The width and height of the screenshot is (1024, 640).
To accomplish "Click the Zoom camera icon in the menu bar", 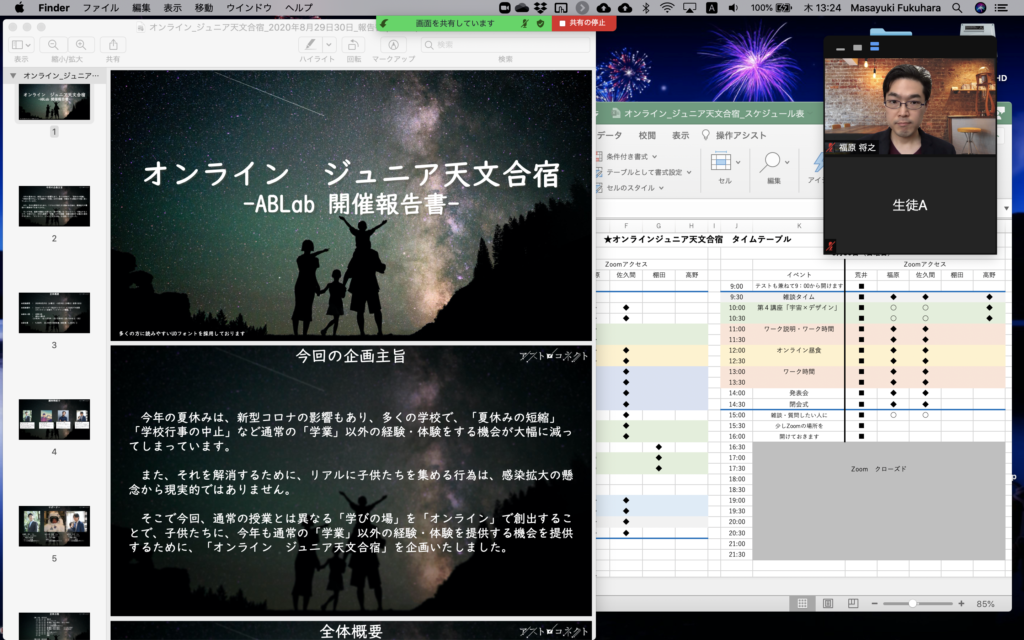I will [504, 8].
